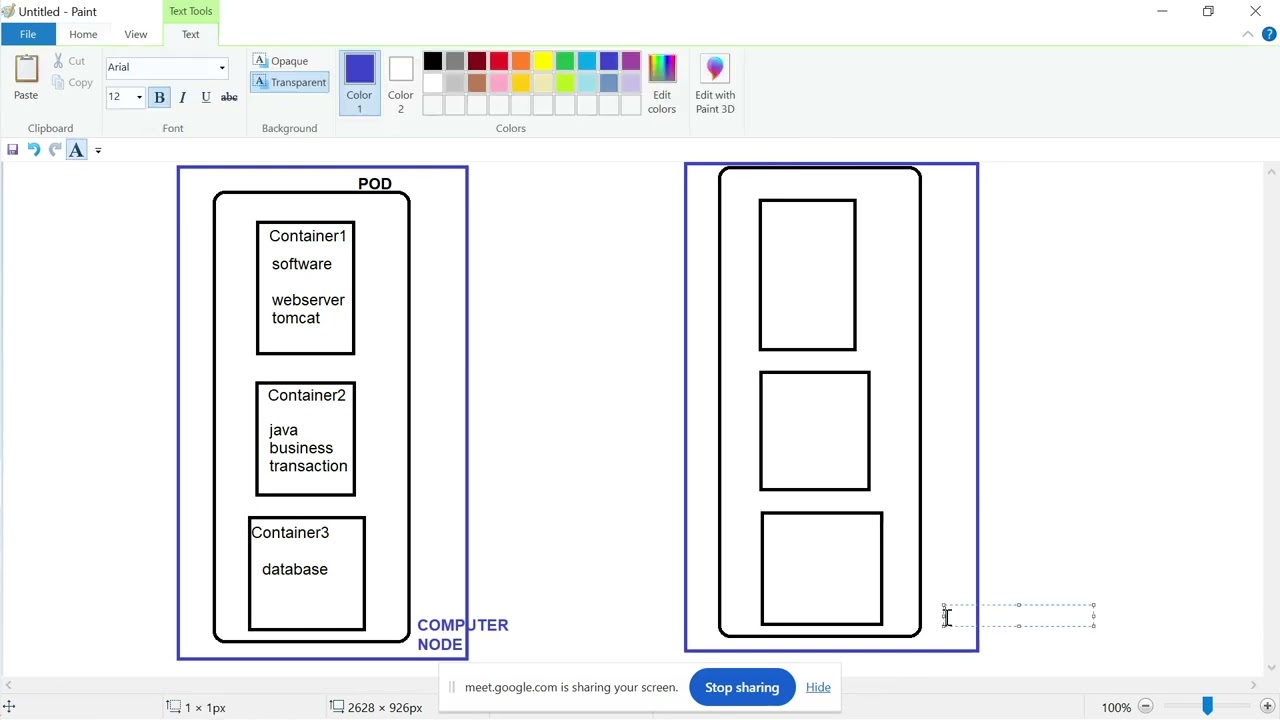Collapse the ribbon with the chevron
1280x720 pixels.
[x=1248, y=34]
